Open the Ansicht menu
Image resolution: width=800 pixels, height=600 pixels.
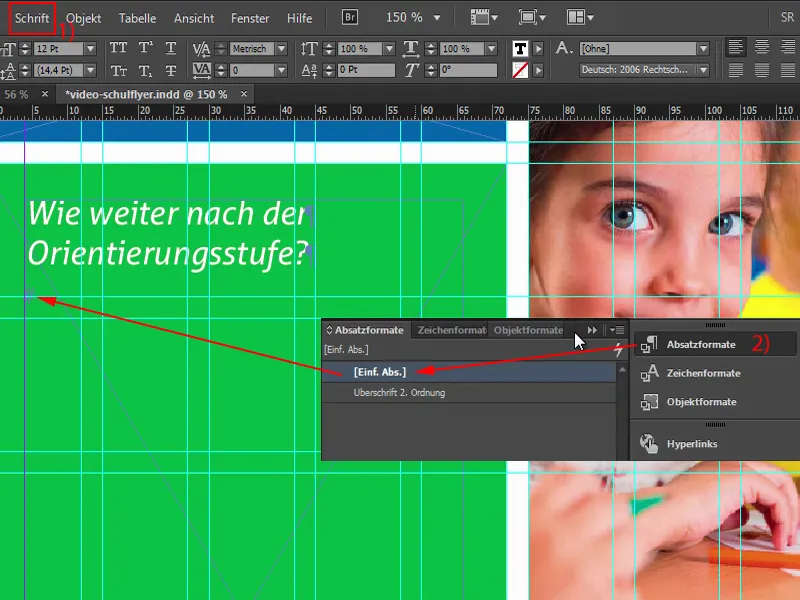click(x=194, y=18)
